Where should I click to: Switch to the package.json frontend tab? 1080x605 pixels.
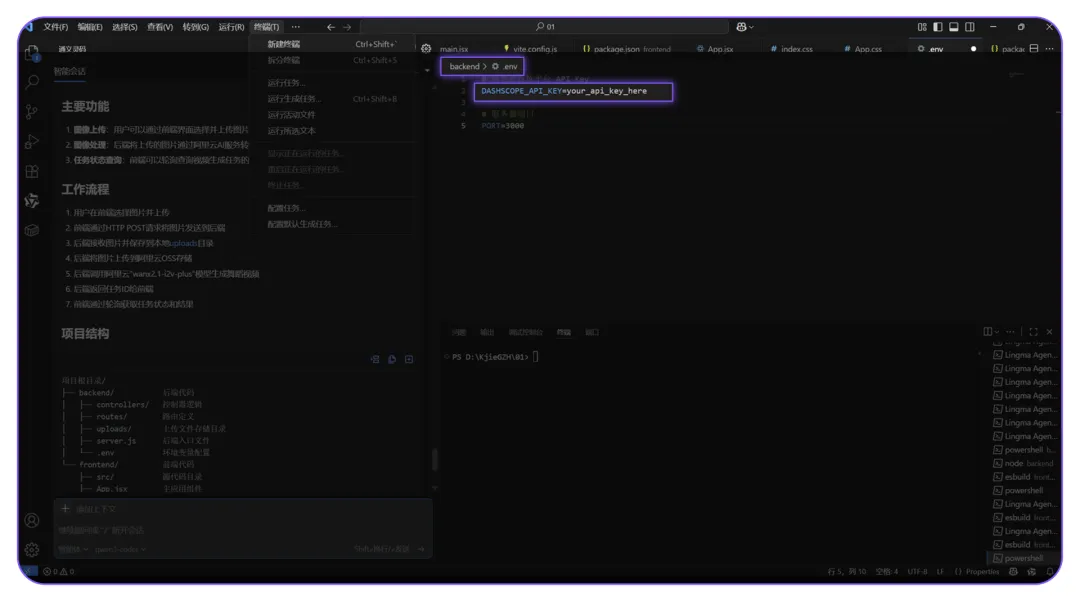tap(627, 49)
